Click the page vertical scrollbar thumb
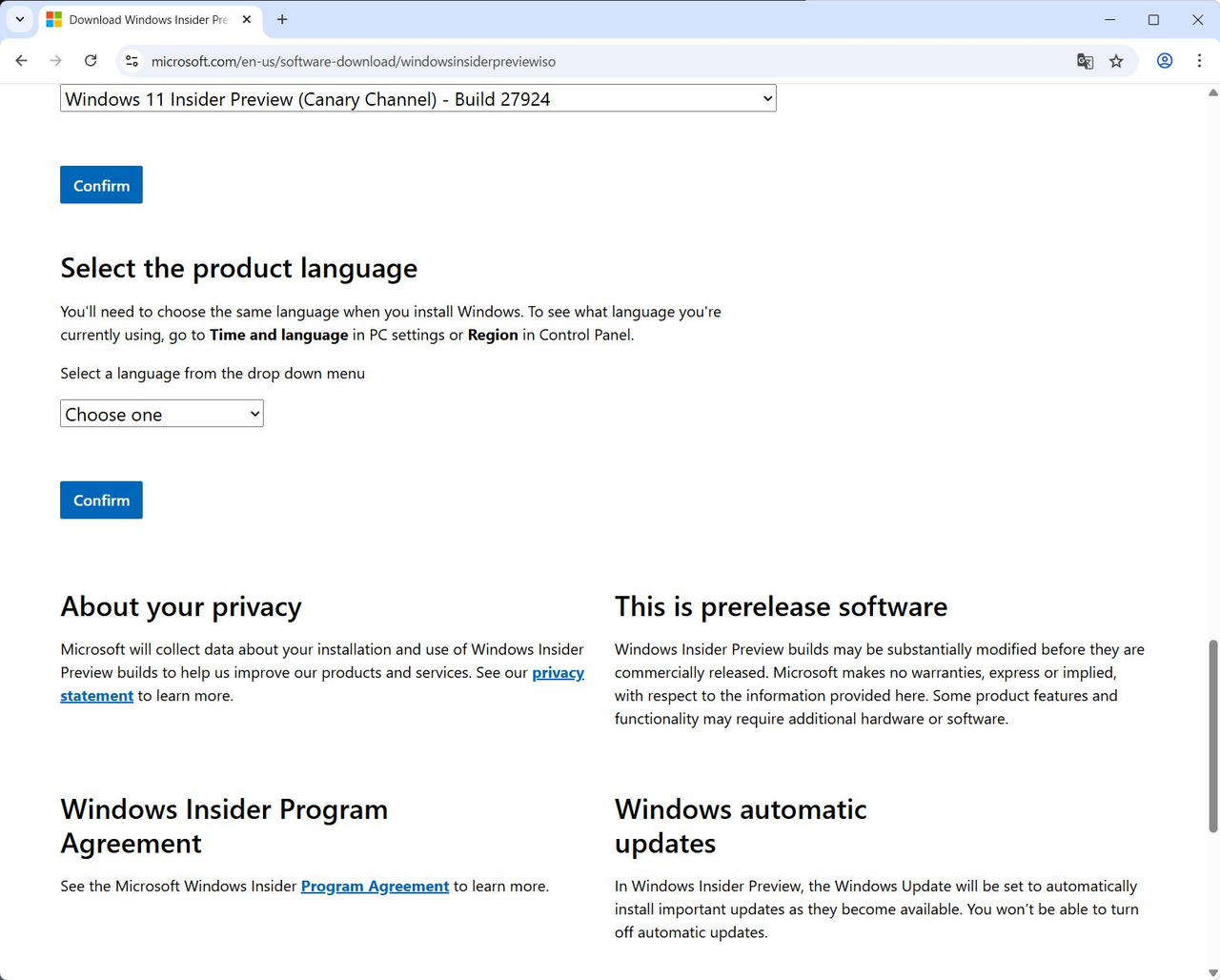1220x980 pixels. [1213, 736]
